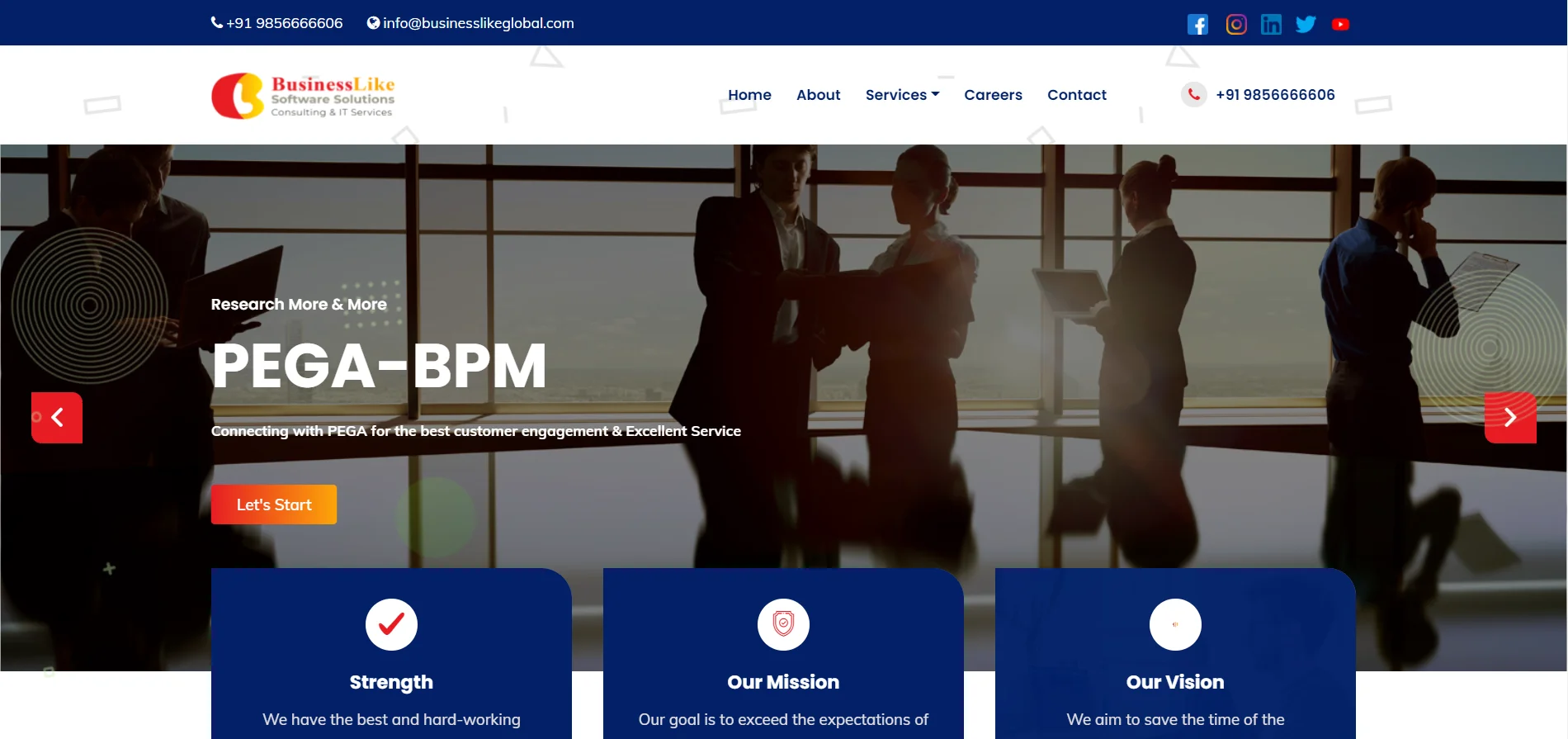This screenshot has height=739, width=1568.
Task: Open the YouTube icon in top bar
Action: 1340,25
